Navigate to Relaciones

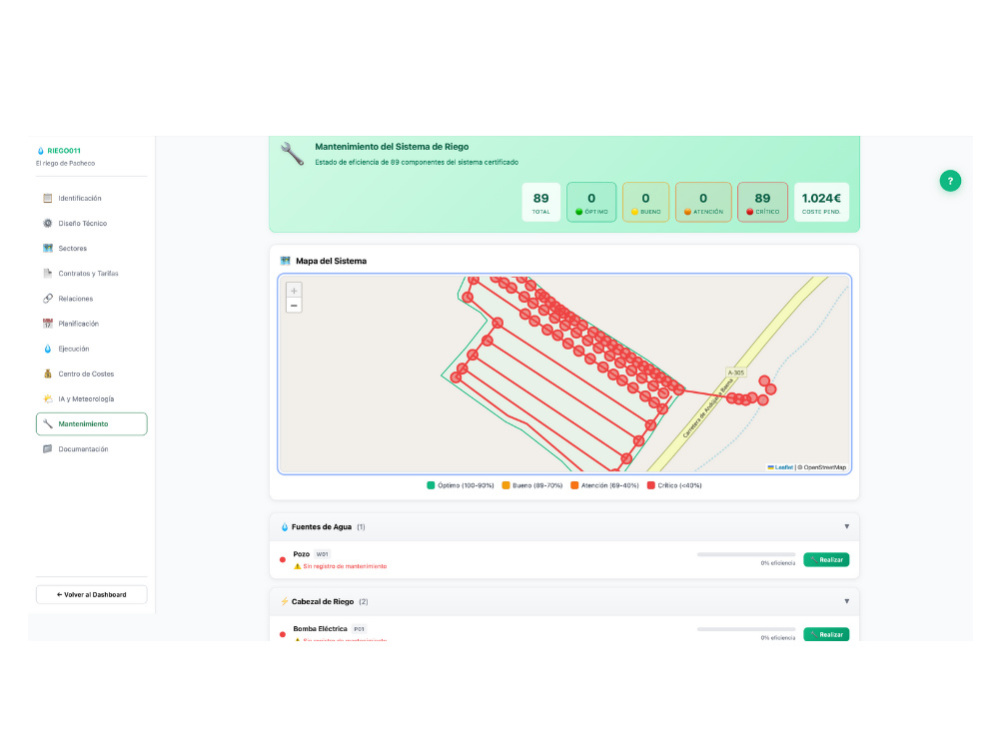(92, 298)
